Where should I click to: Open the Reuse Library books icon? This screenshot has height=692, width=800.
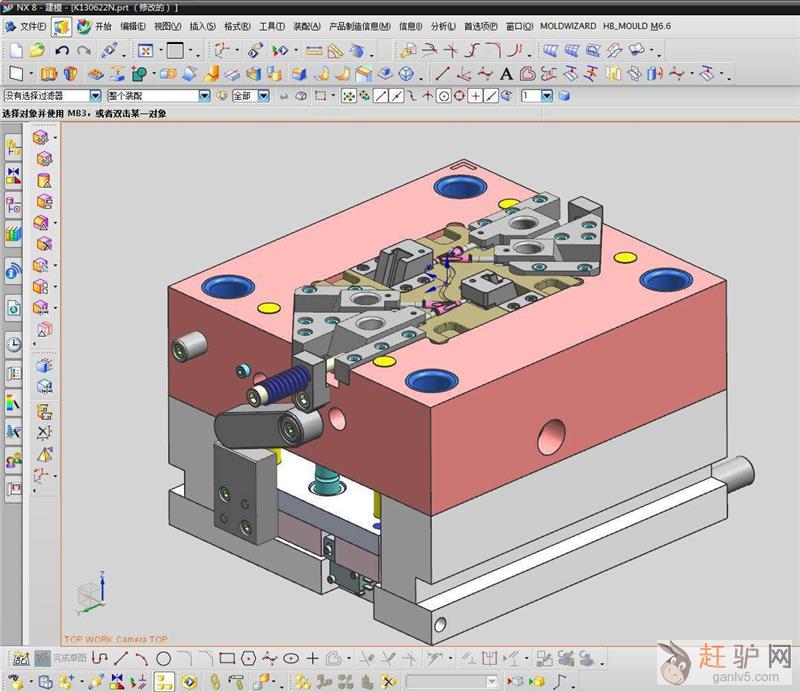click(x=13, y=234)
